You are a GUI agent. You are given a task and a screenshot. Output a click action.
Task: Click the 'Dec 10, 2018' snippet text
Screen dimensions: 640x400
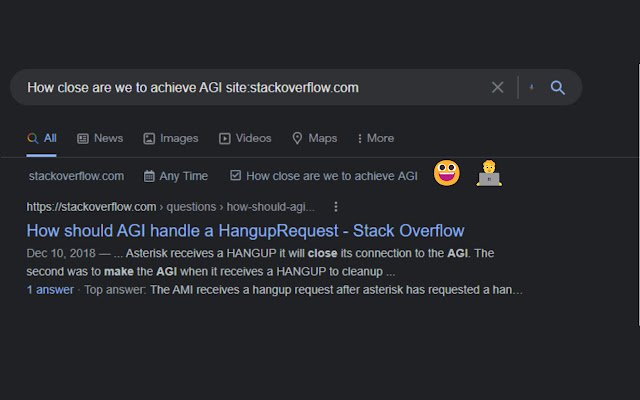(x=61, y=253)
